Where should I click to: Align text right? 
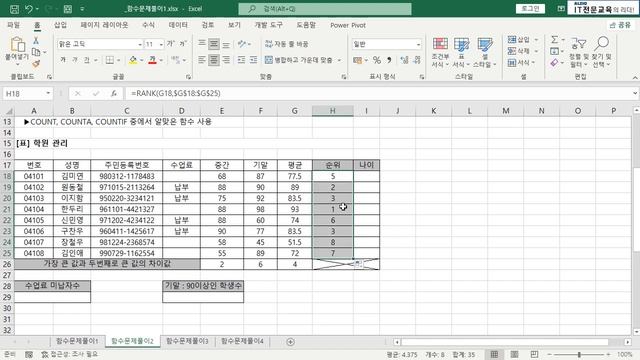226,60
